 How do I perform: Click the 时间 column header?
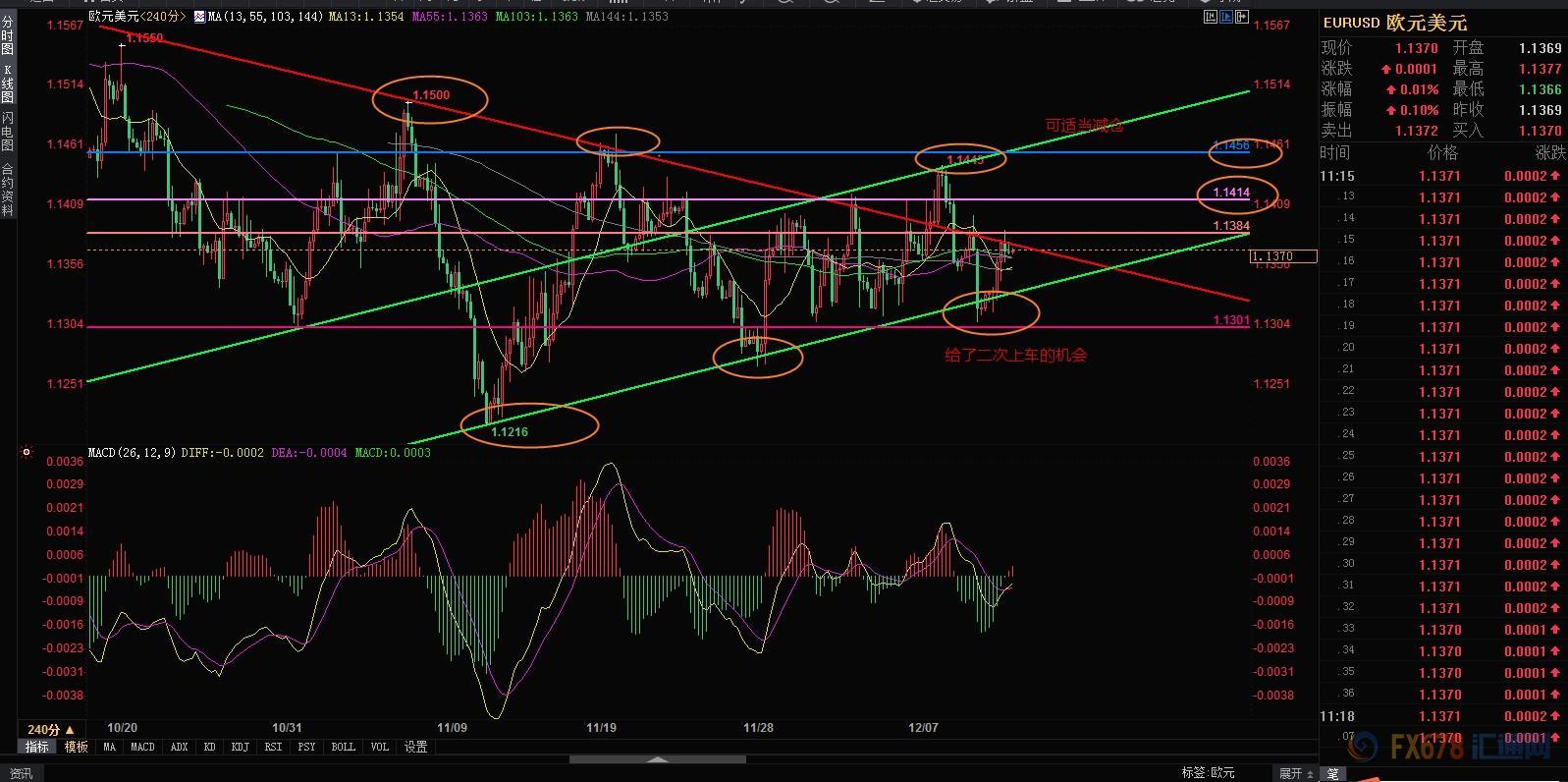tap(1335, 152)
